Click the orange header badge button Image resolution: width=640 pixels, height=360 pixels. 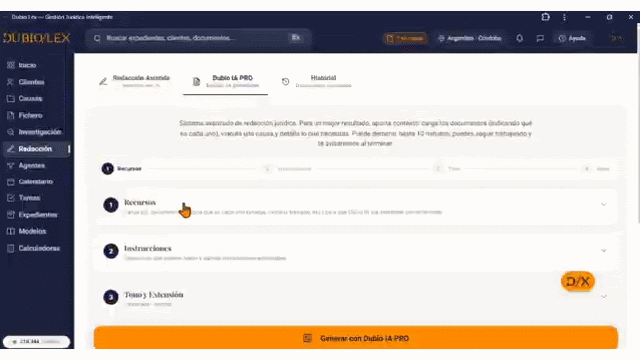click(x=405, y=38)
